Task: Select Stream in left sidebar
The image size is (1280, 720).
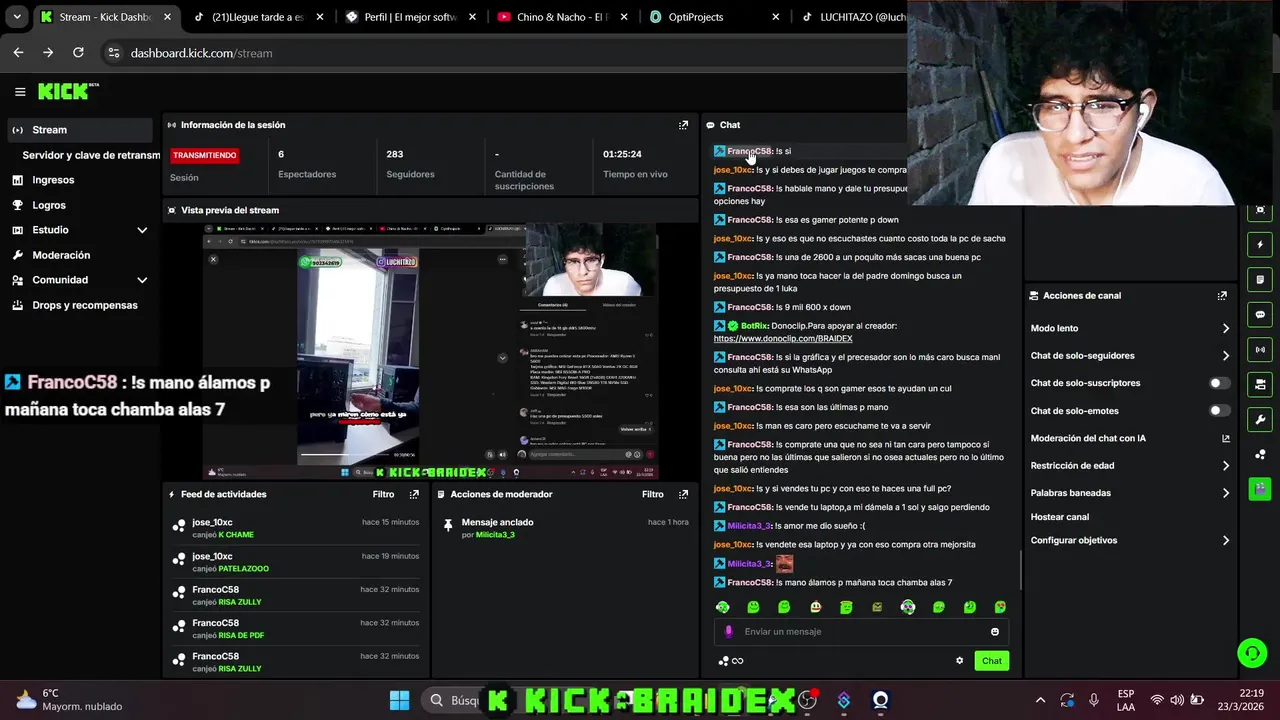Action: click(80, 130)
